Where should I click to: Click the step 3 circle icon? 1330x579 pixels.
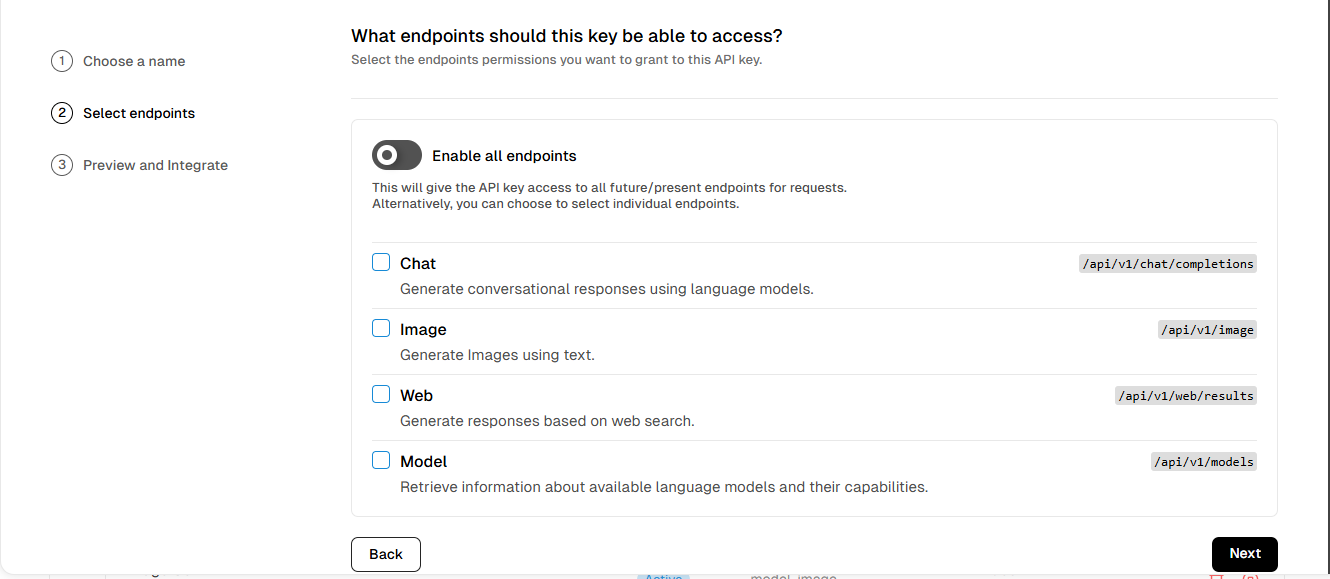62,165
